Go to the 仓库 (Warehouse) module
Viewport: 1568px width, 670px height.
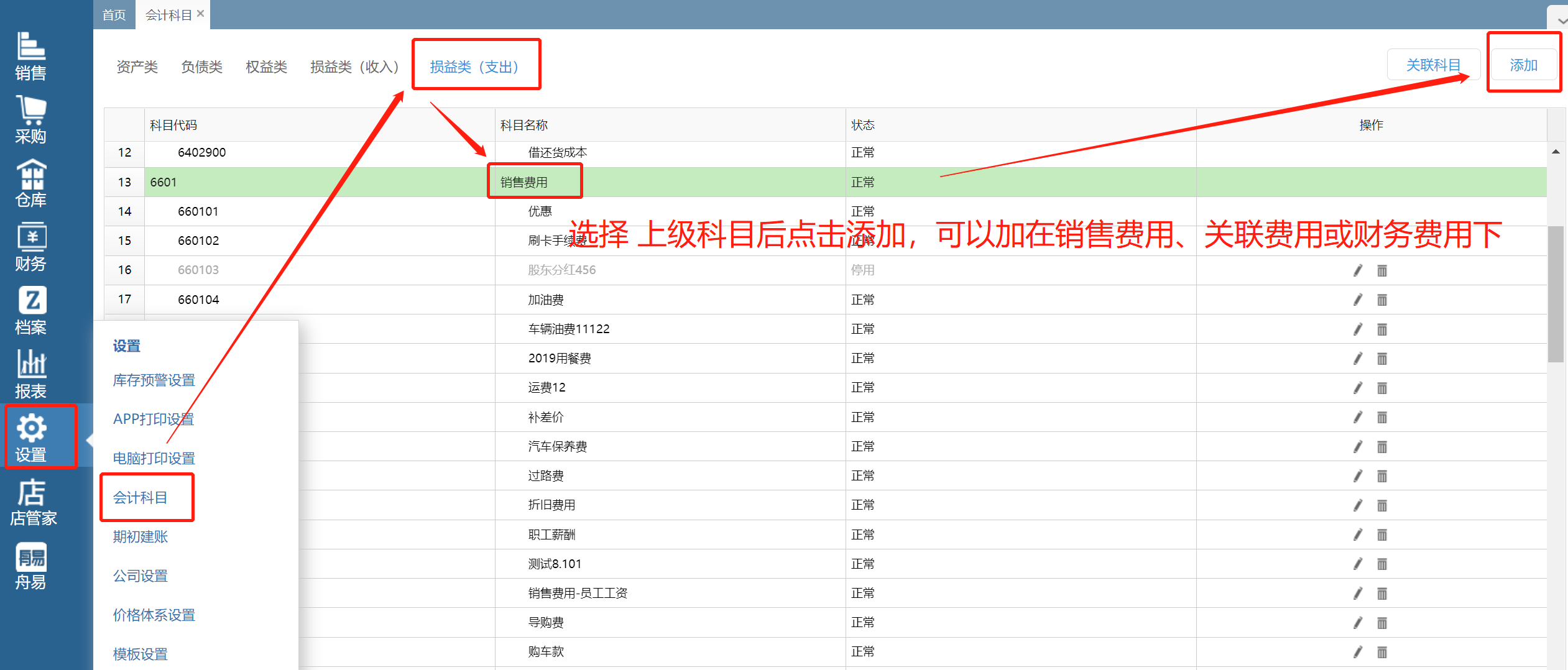[30, 183]
